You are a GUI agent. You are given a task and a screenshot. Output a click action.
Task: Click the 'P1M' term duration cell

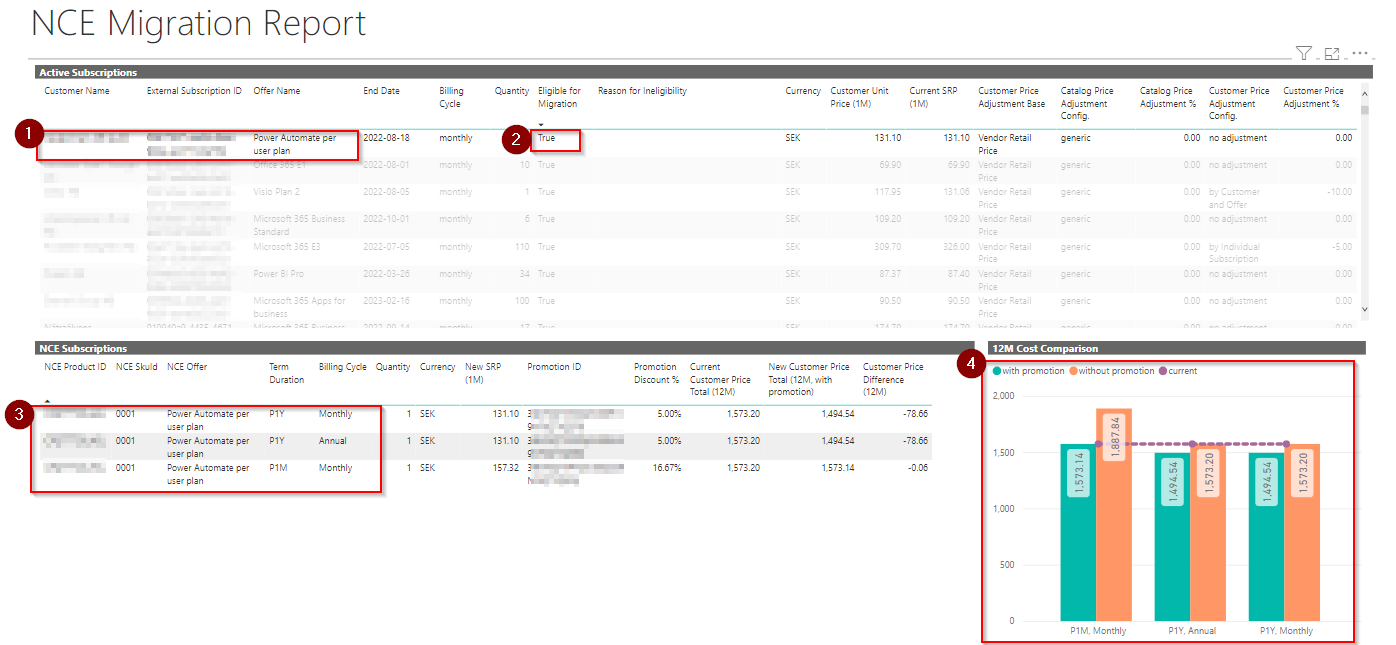click(x=279, y=468)
